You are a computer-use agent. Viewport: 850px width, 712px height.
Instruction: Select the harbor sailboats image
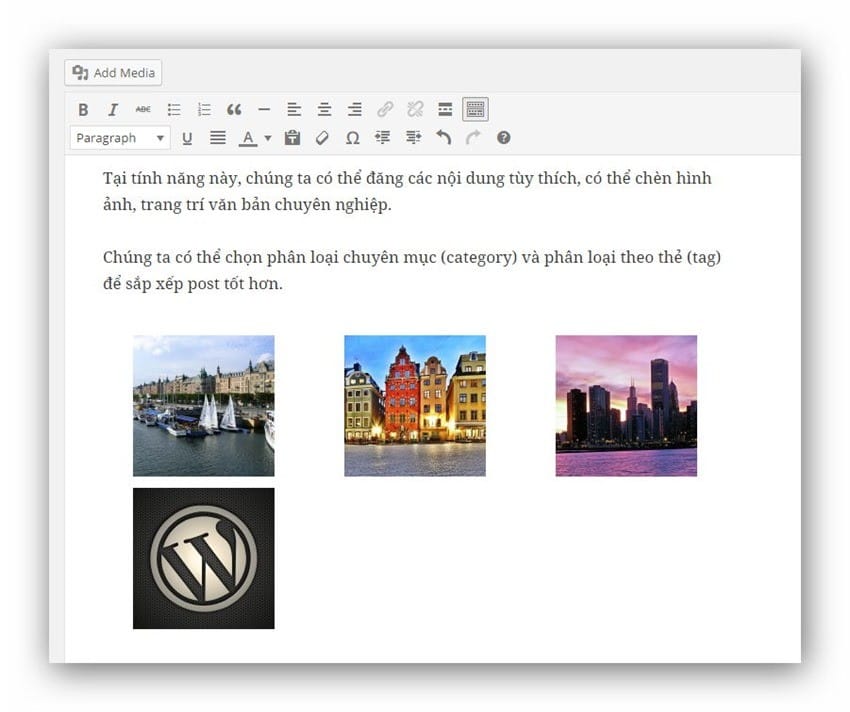(x=204, y=406)
